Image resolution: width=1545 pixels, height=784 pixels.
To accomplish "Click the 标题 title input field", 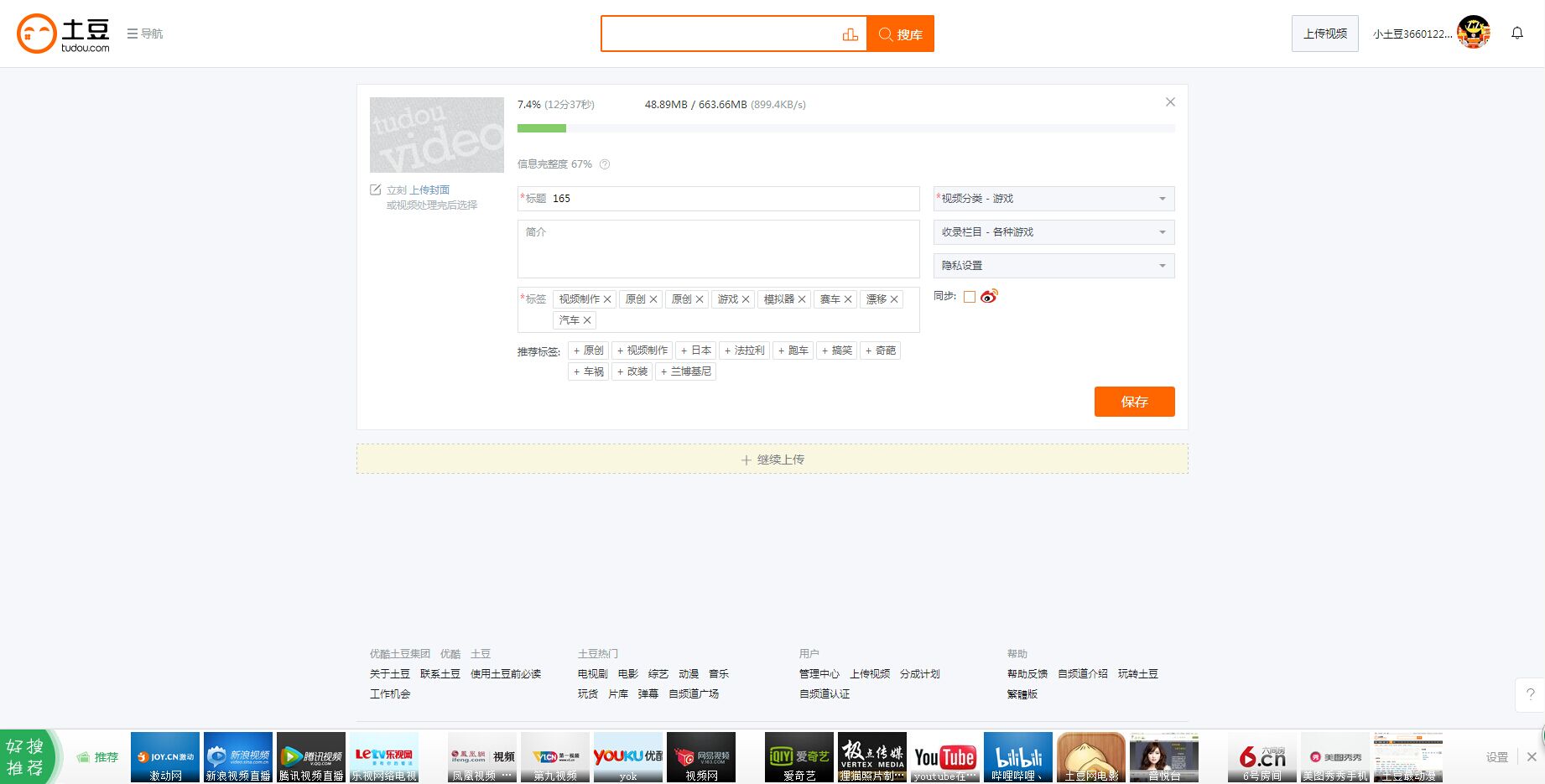I will tap(719, 199).
